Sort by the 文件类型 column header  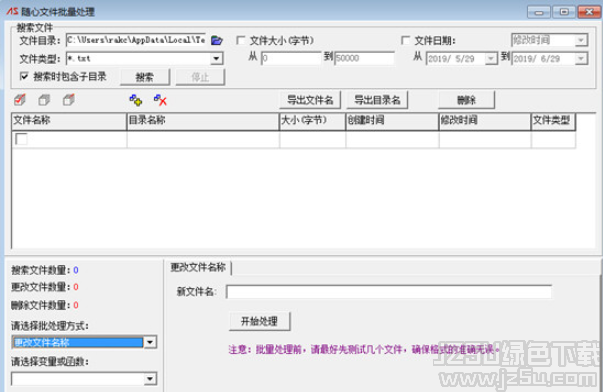(x=553, y=121)
